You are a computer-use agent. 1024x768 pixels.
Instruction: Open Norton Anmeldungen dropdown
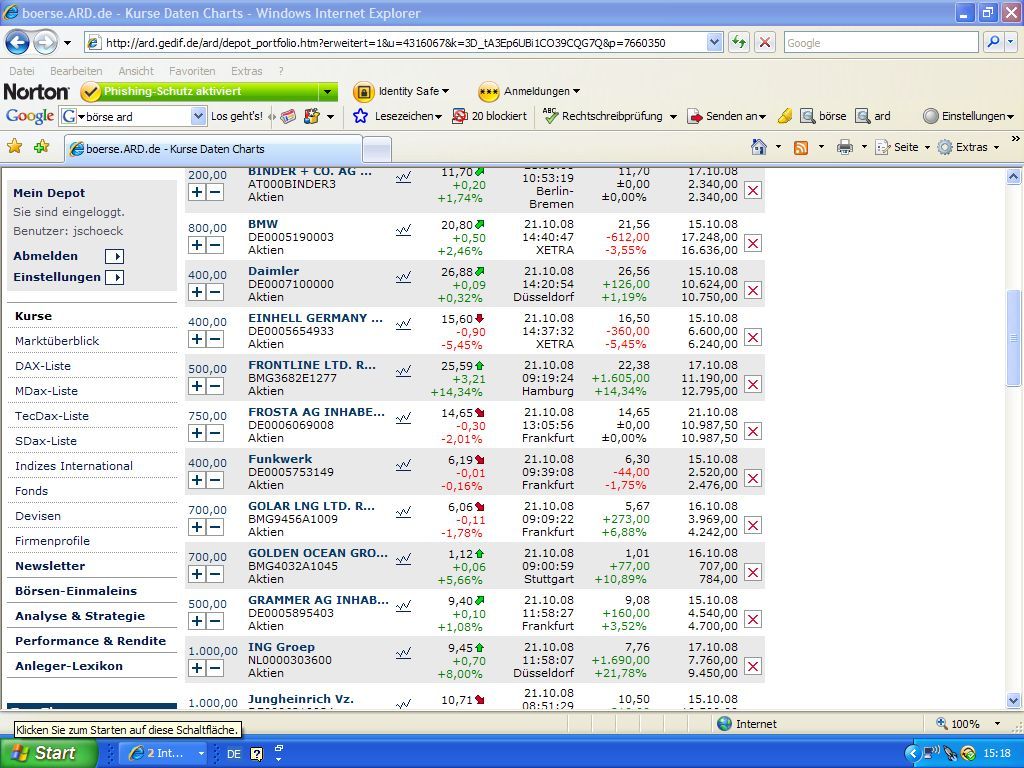click(529, 91)
